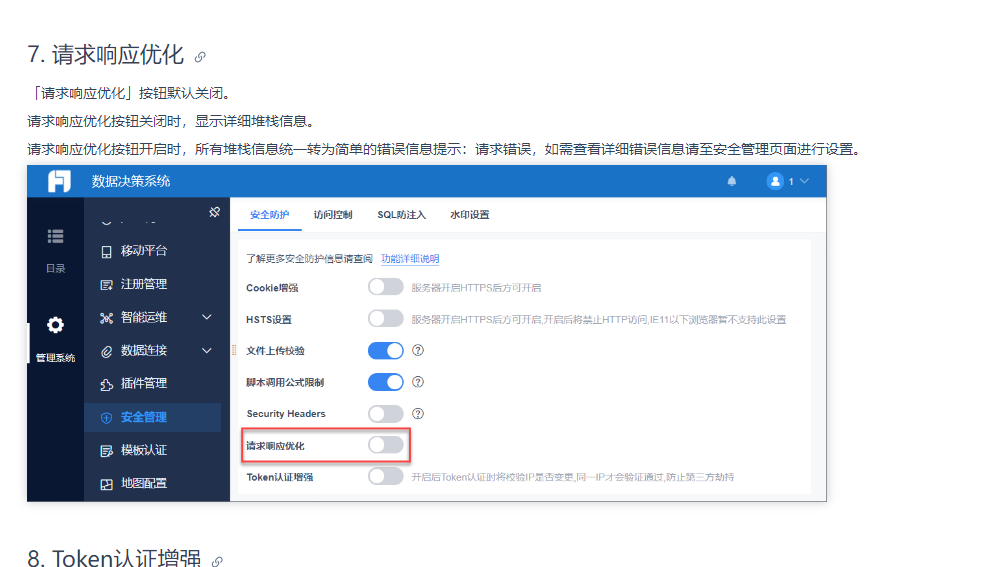Click the 地图配置 map icon
Image resolution: width=1001 pixels, height=567 pixels.
(x=107, y=484)
